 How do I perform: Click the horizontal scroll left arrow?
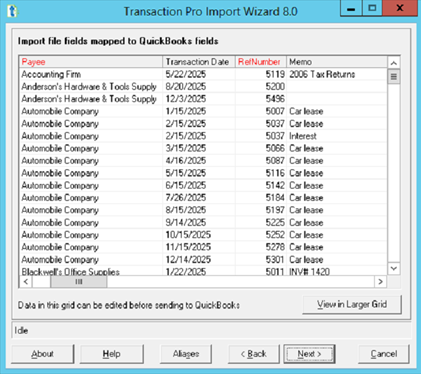(x=26, y=282)
